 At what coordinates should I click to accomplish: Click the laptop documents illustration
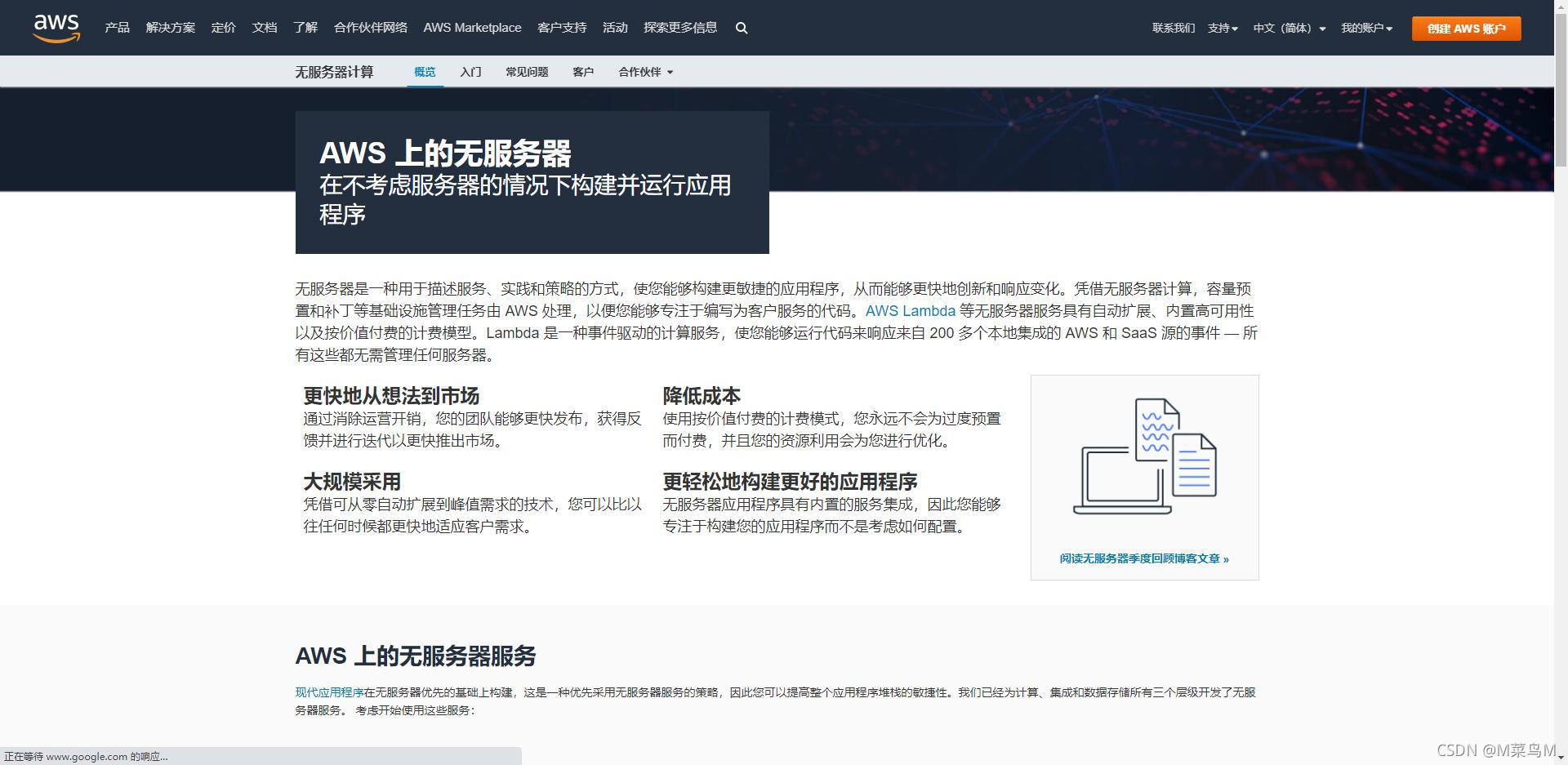point(1144,456)
